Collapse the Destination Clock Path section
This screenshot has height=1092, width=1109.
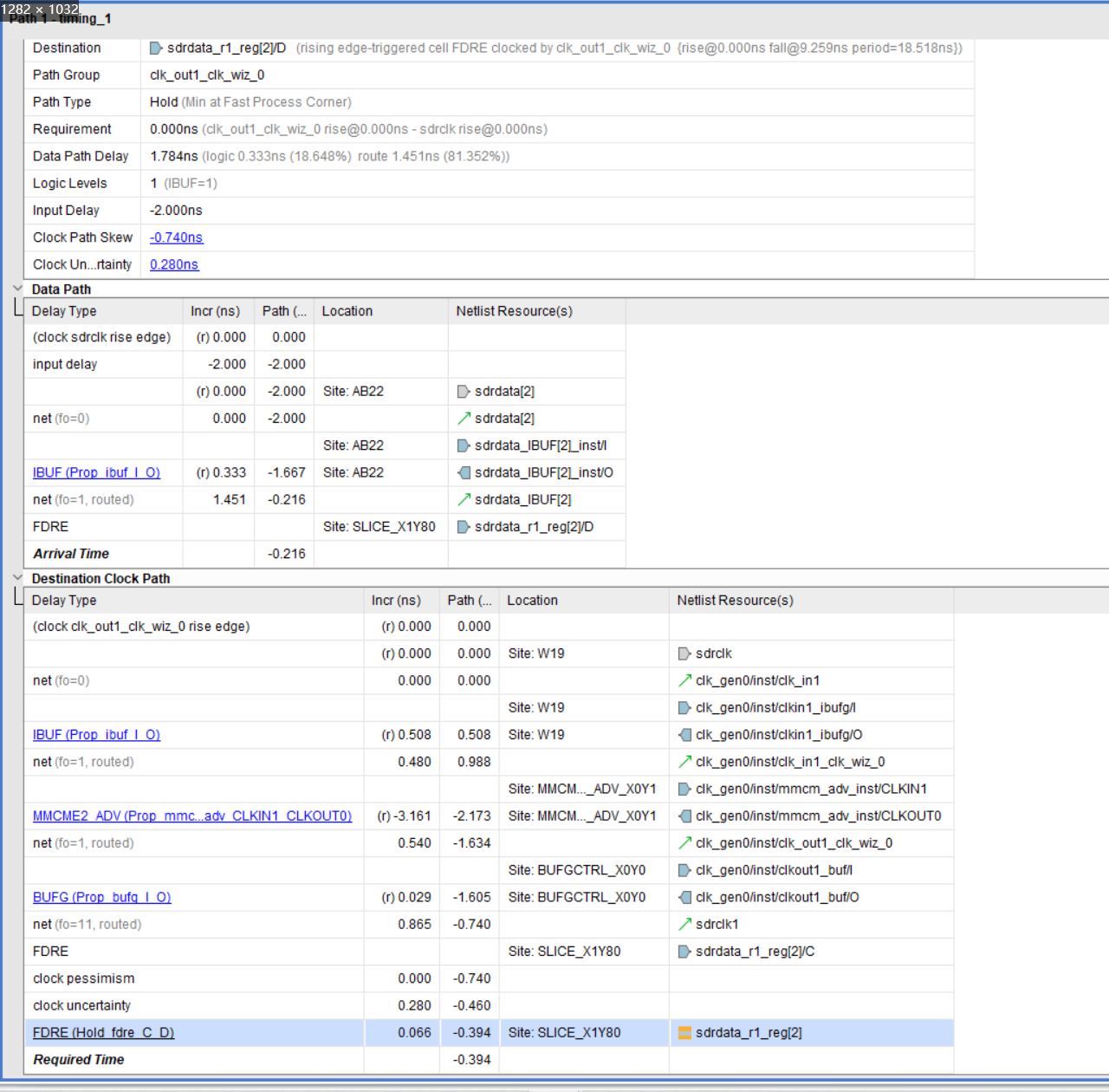18,578
